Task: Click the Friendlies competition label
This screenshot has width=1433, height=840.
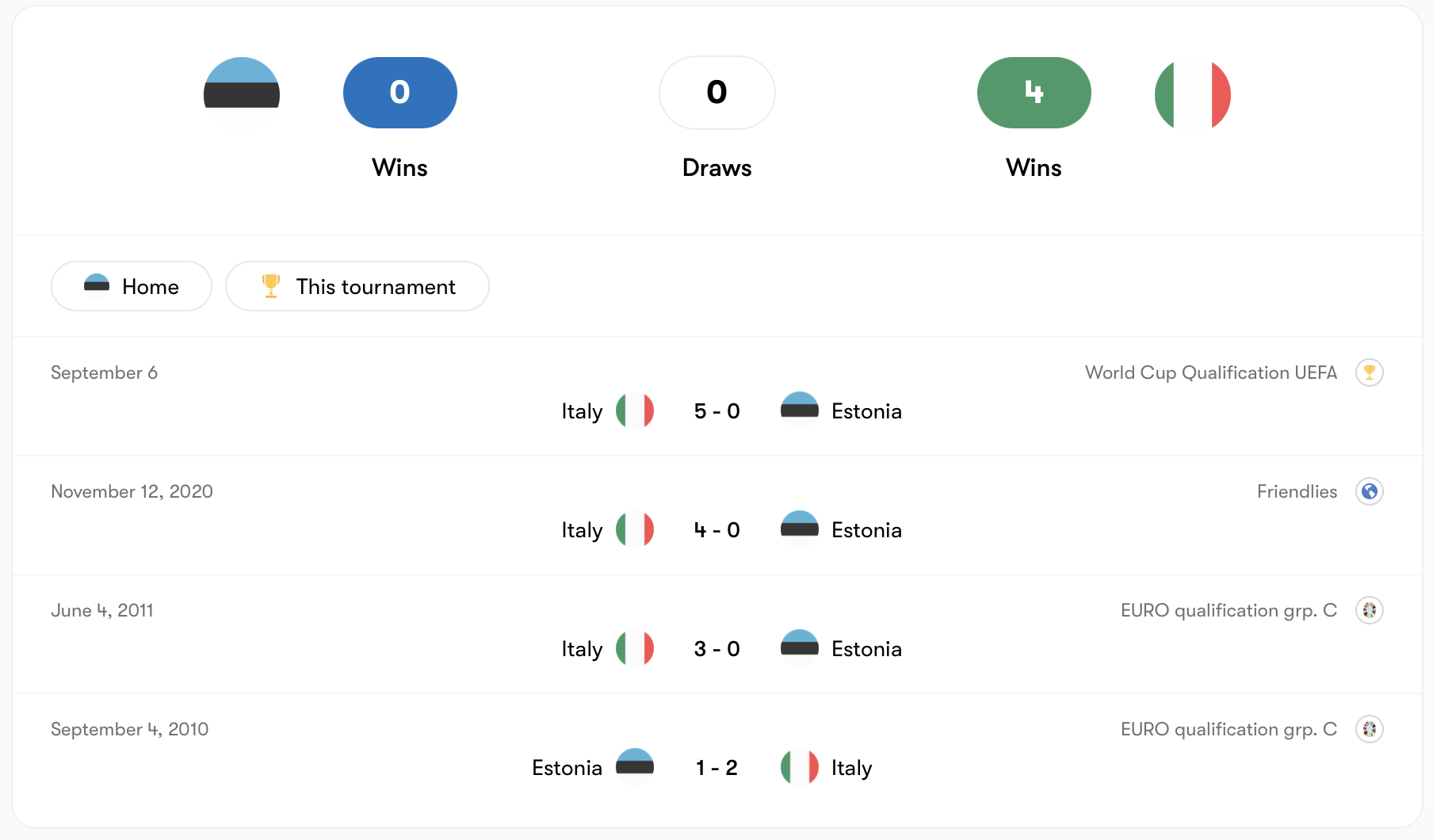Action: (1297, 491)
